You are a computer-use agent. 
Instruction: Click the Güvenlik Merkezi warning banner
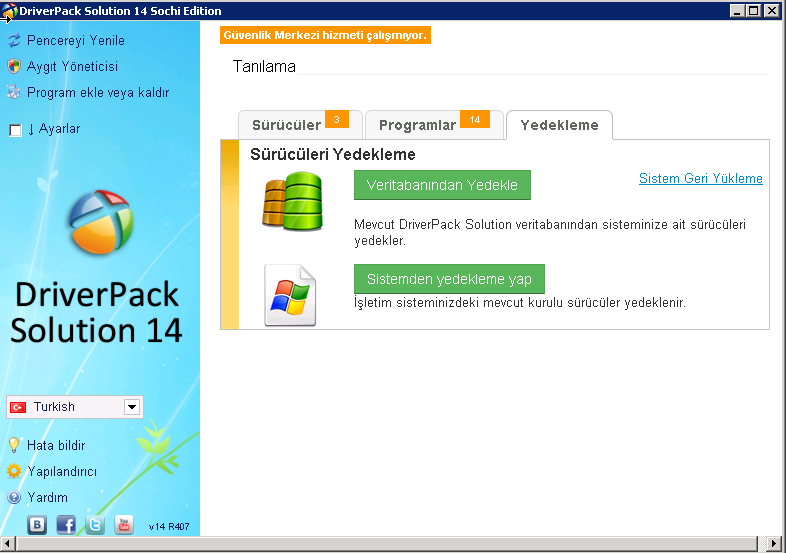325,35
